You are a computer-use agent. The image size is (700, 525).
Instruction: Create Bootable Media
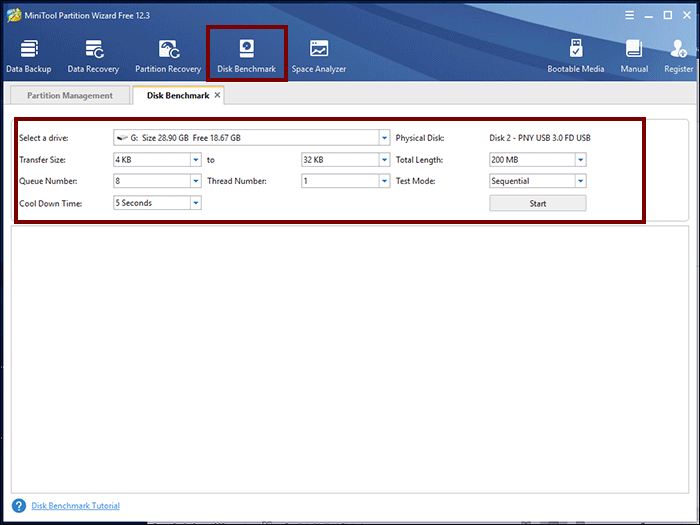point(576,56)
